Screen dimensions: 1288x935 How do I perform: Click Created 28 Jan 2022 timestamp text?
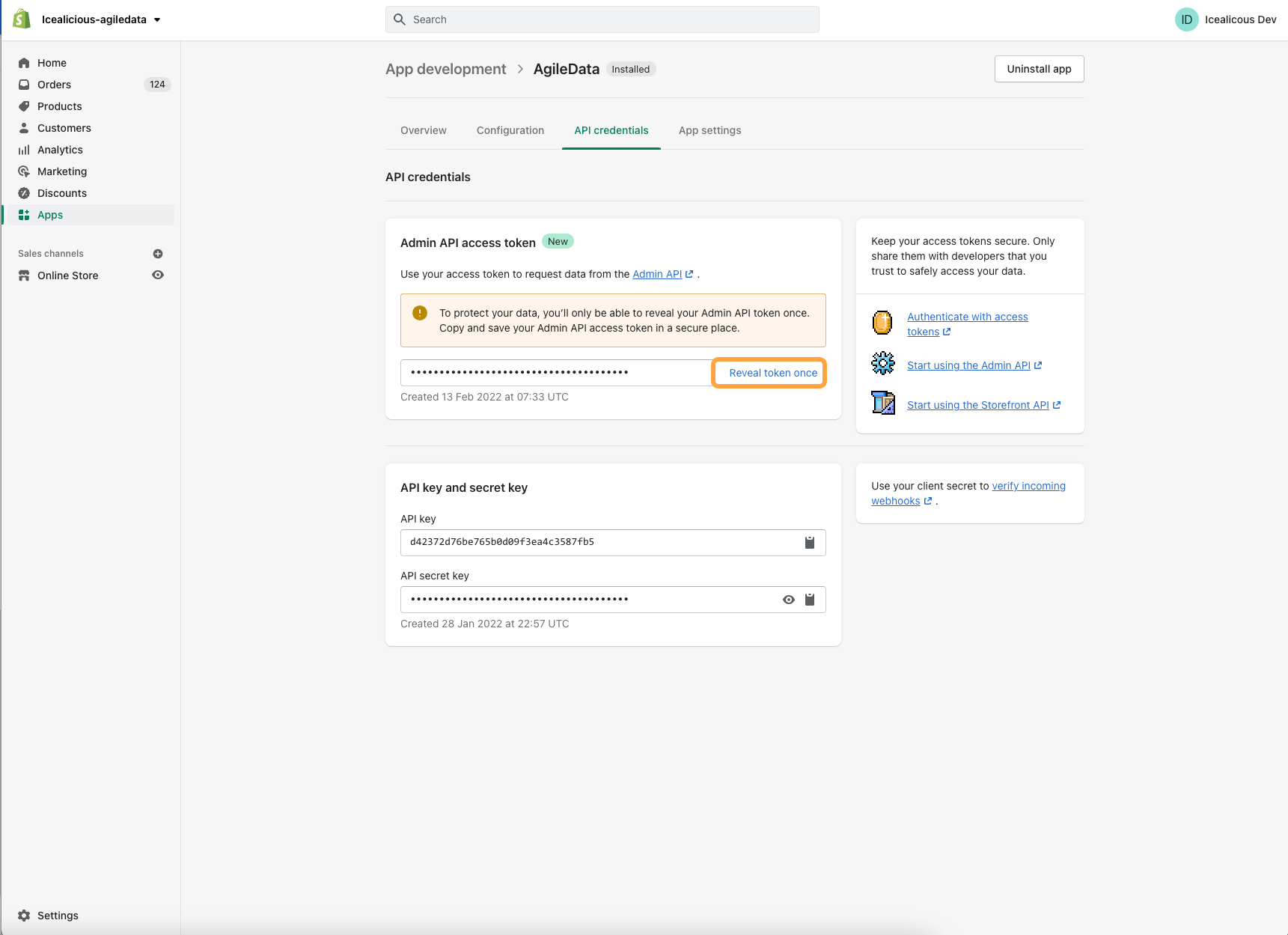click(x=484, y=624)
